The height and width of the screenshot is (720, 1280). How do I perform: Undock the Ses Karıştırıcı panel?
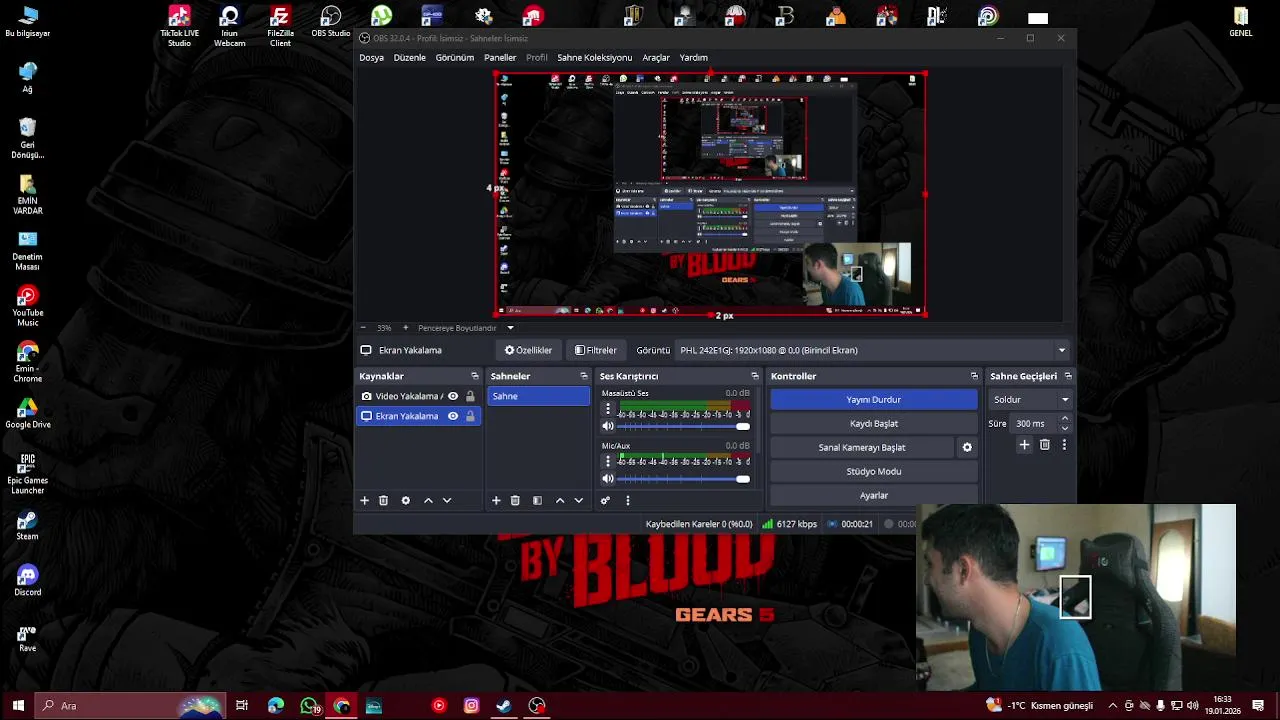[755, 376]
